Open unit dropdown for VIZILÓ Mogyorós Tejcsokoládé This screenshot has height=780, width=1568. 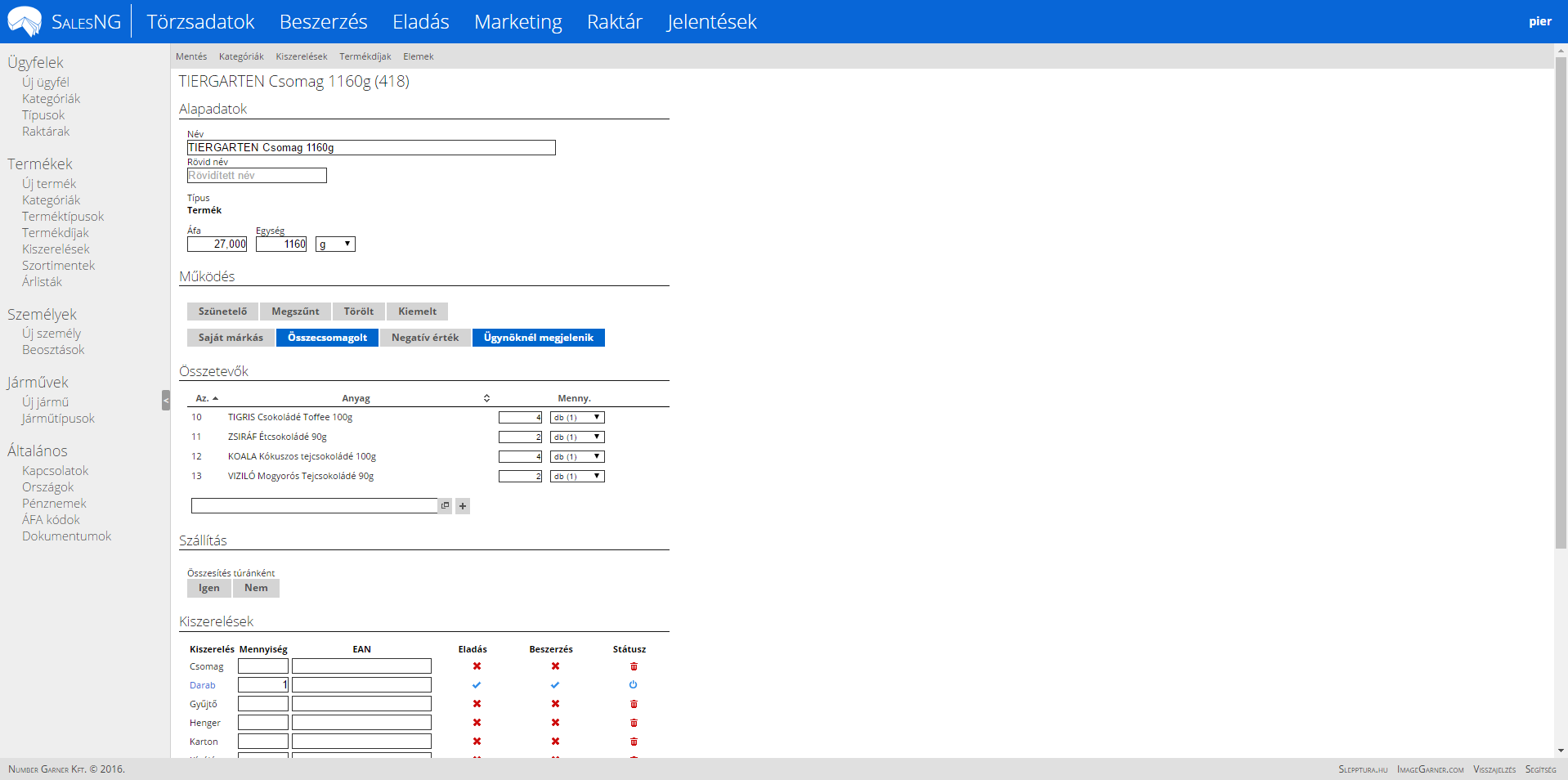(577, 476)
